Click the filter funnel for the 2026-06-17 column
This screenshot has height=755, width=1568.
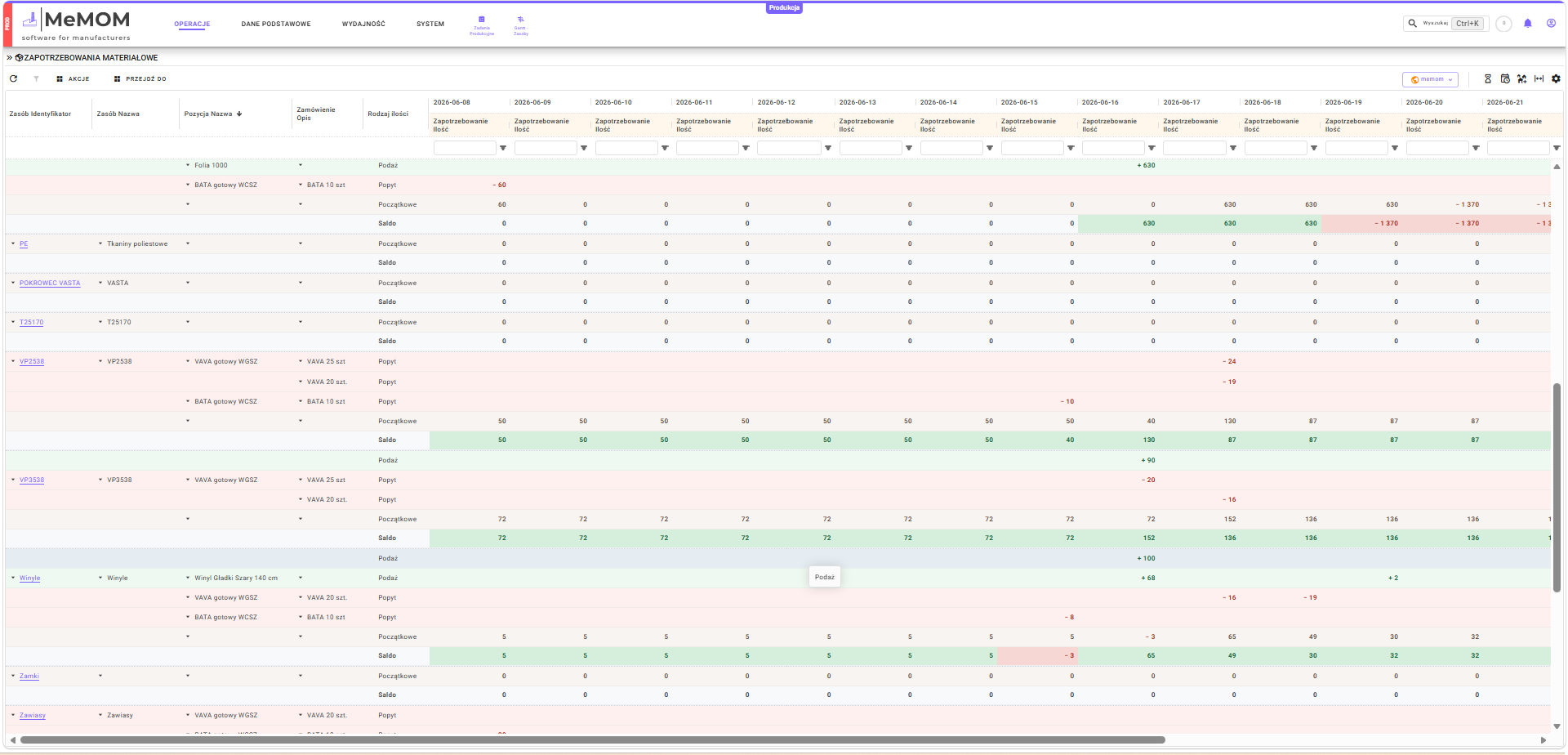[1233, 148]
